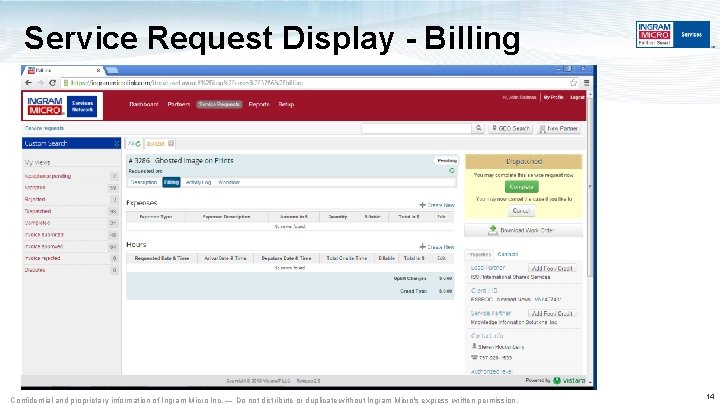720x405 pixels.
Task: Add Fee / Credit for Service Partner
Action: coord(552,314)
